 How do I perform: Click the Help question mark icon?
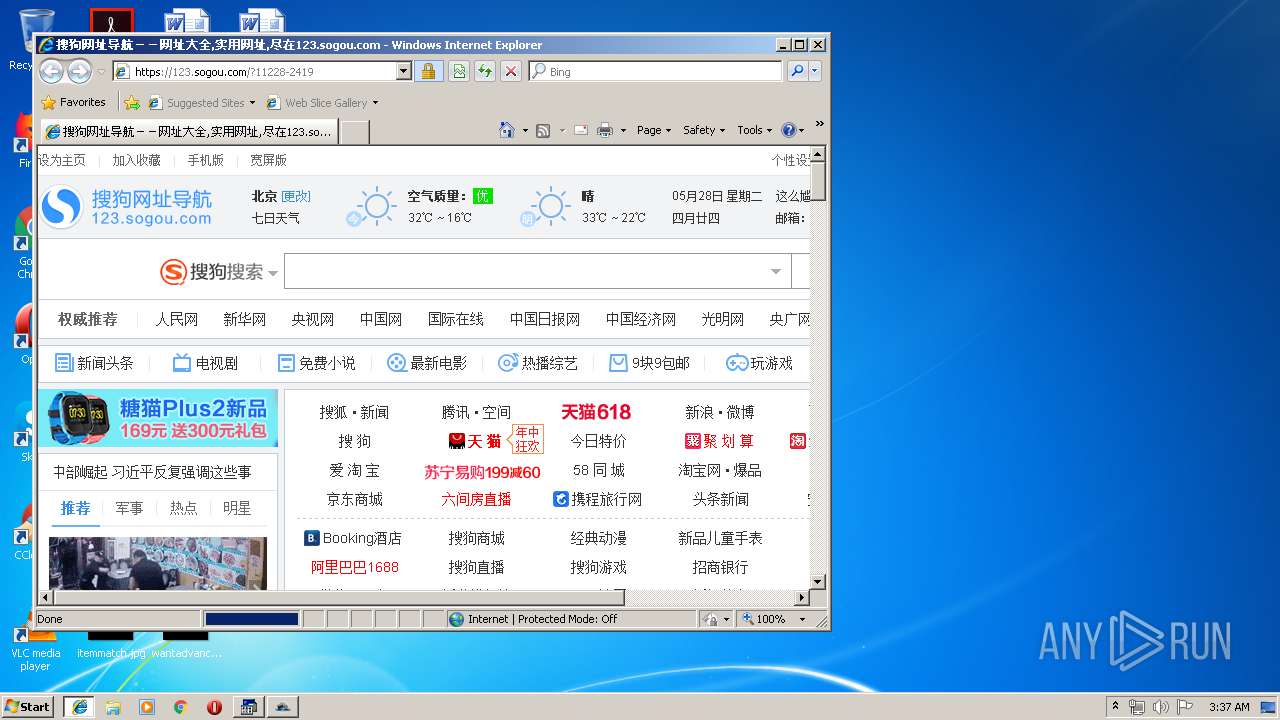click(x=788, y=130)
